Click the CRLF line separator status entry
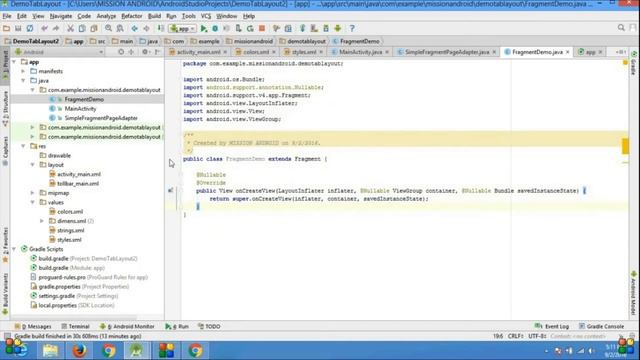This screenshot has height=360, width=640. point(516,336)
